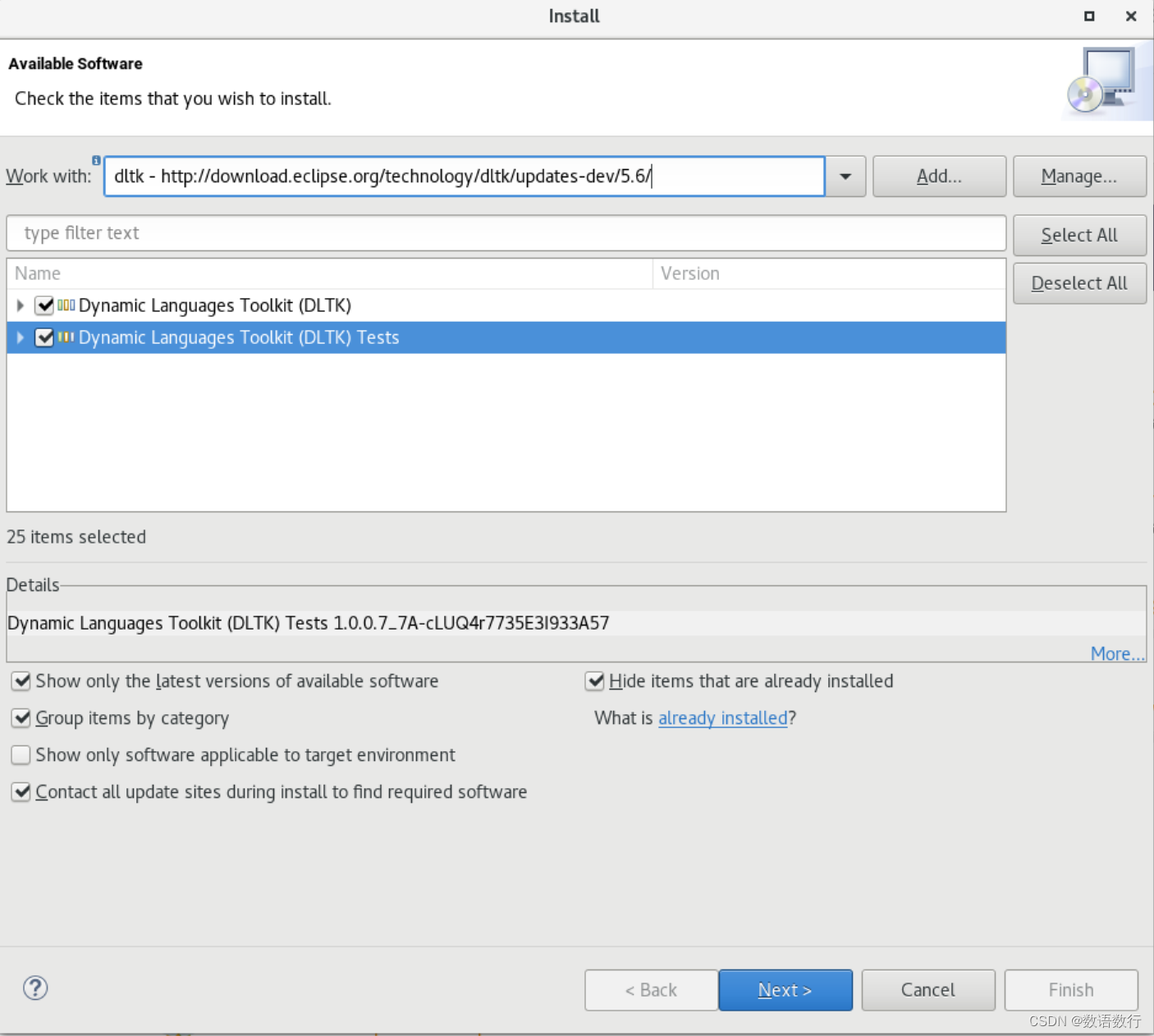Enable Show only software applicable to target environment

pyautogui.click(x=21, y=755)
